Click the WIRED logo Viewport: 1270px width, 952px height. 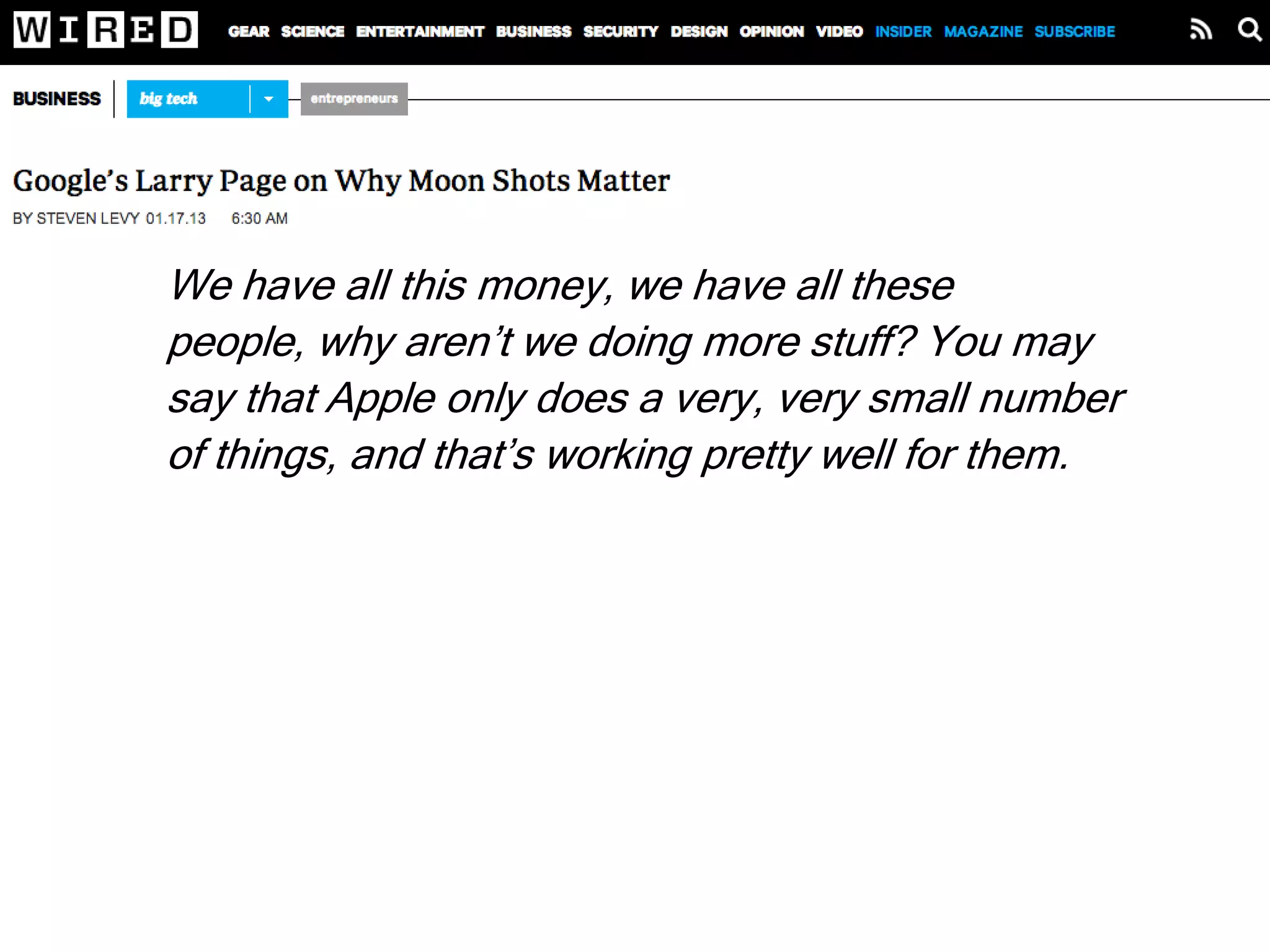point(105,30)
